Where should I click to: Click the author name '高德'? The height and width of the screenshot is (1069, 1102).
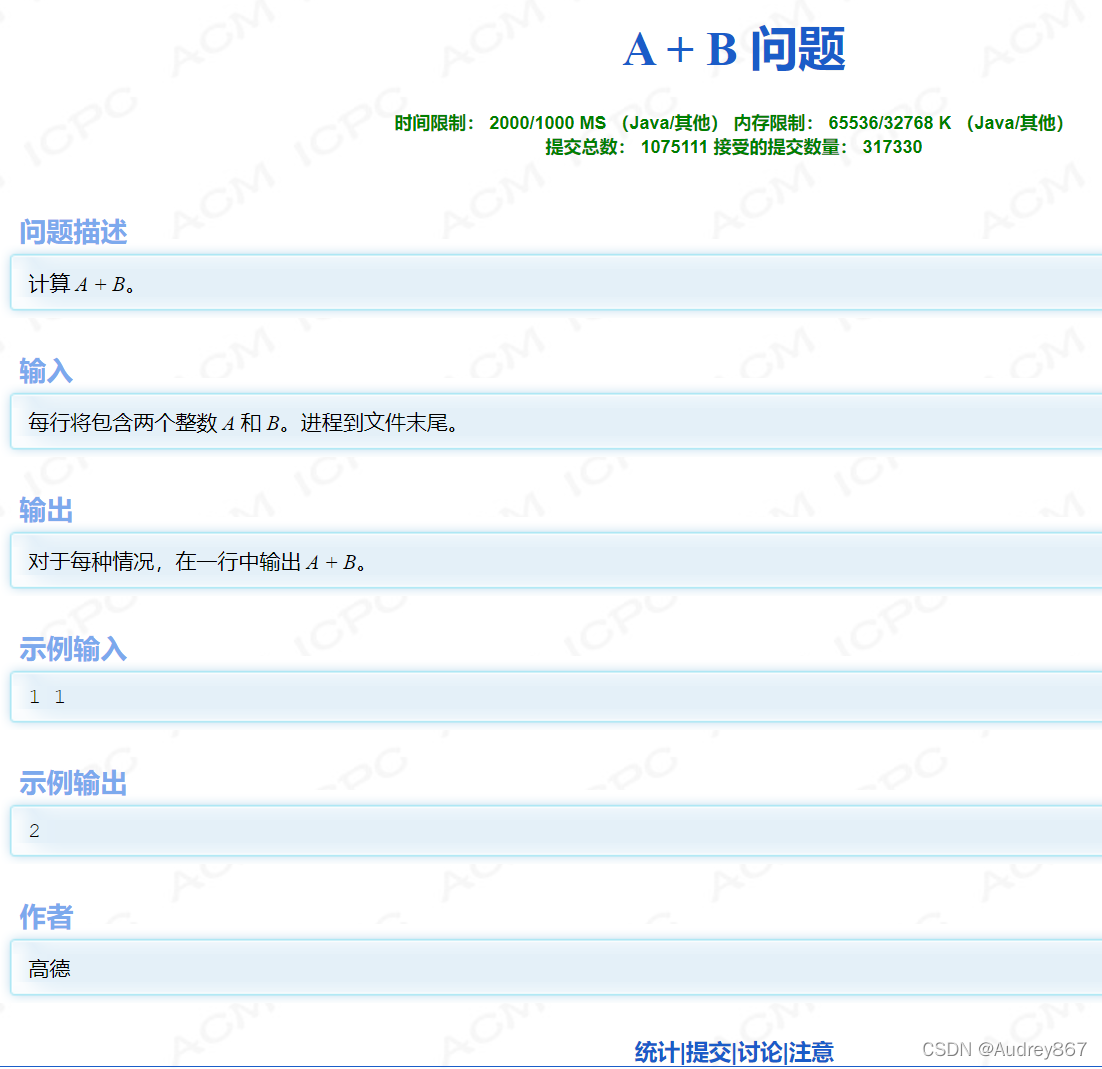click(x=49, y=969)
